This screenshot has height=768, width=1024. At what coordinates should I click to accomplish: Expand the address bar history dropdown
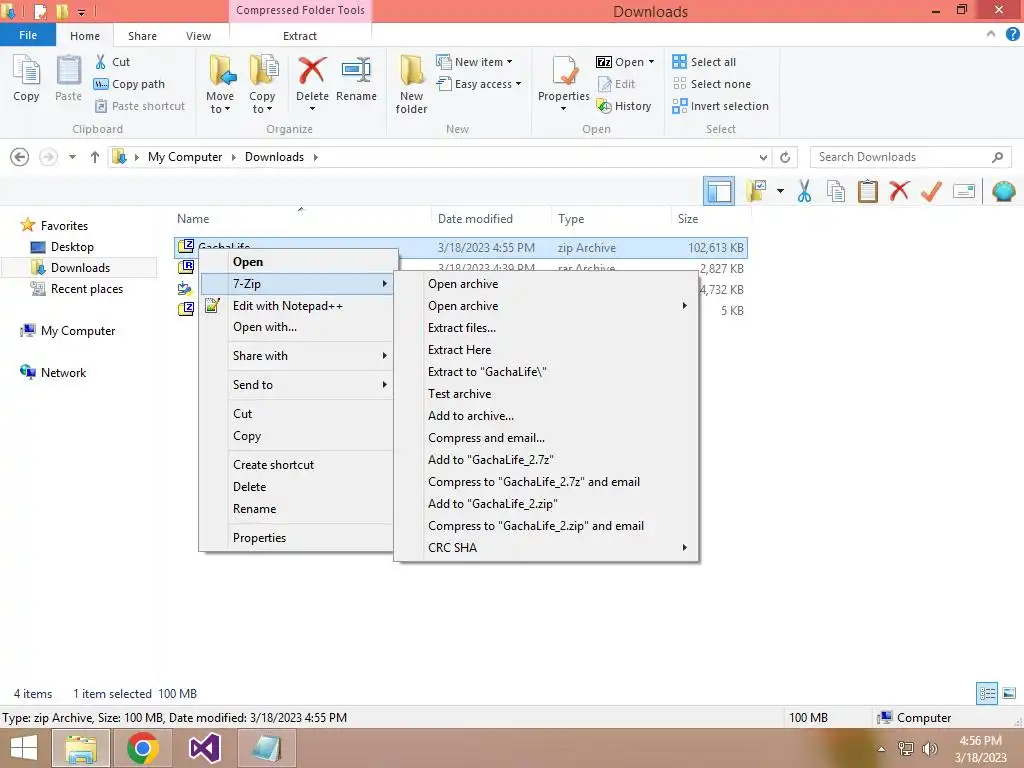tap(763, 157)
